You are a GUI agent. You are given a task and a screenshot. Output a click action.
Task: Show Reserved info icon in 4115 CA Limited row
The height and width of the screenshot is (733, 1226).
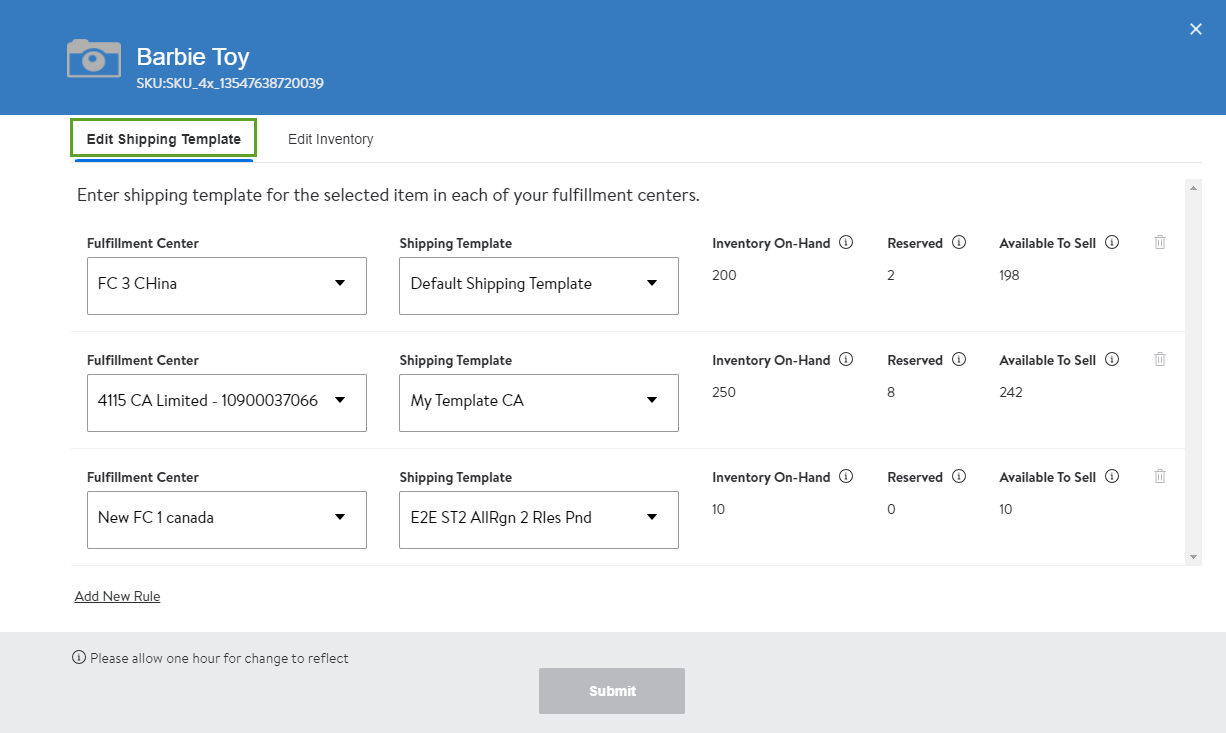coord(958,359)
